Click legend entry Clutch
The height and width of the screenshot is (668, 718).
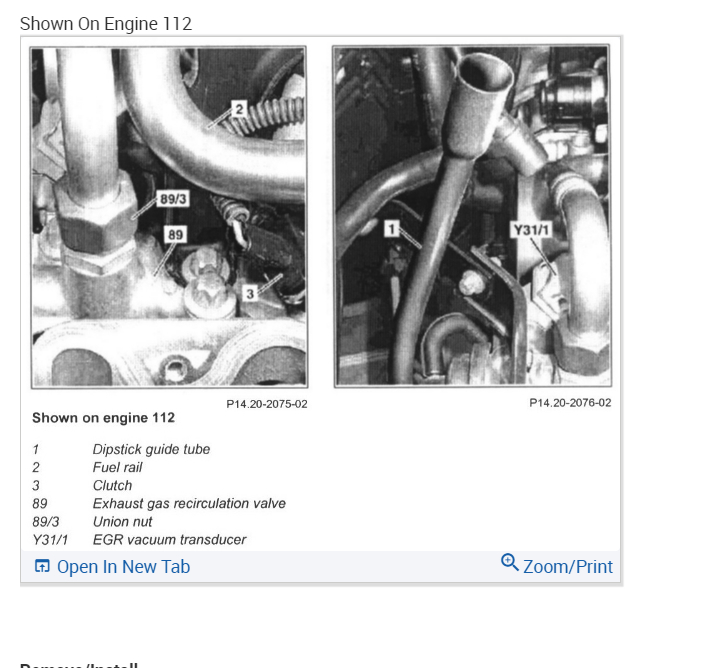coord(112,485)
